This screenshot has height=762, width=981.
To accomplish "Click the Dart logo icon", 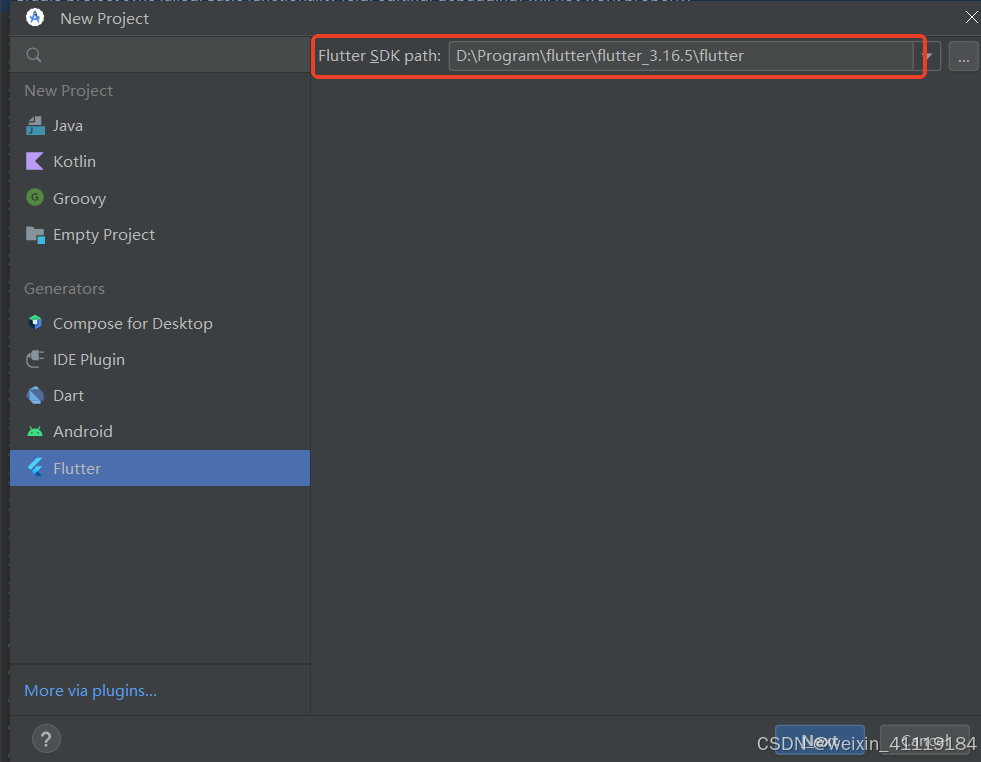I will 35,395.
